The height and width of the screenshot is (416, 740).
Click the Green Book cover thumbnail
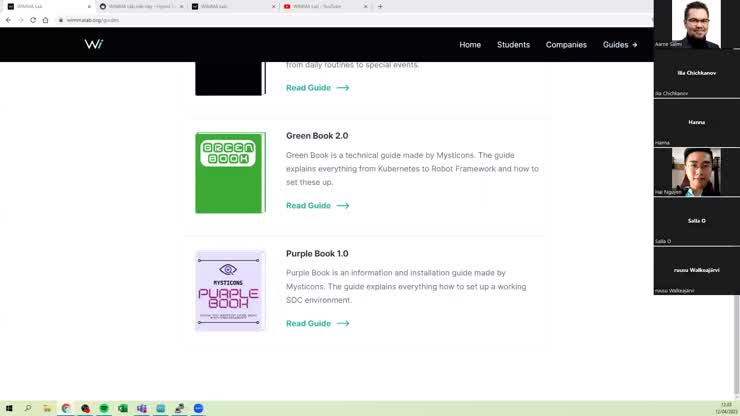coord(229,172)
